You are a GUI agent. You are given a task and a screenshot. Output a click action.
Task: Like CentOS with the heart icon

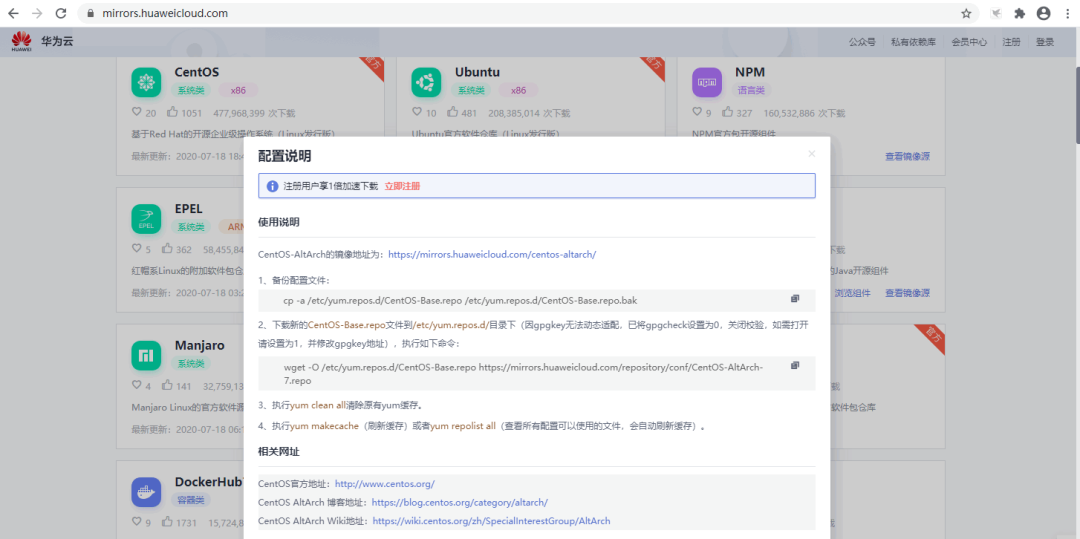pyautogui.click(x=136, y=112)
